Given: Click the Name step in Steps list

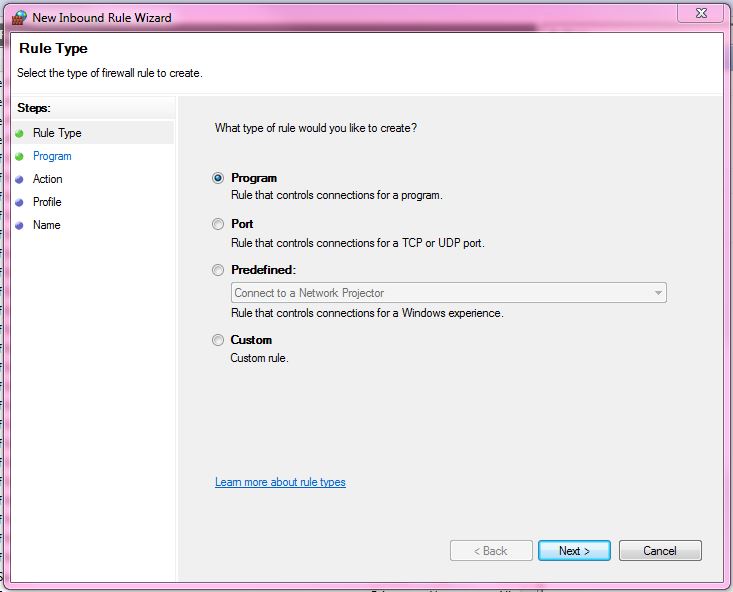Looking at the screenshot, I should pos(46,225).
